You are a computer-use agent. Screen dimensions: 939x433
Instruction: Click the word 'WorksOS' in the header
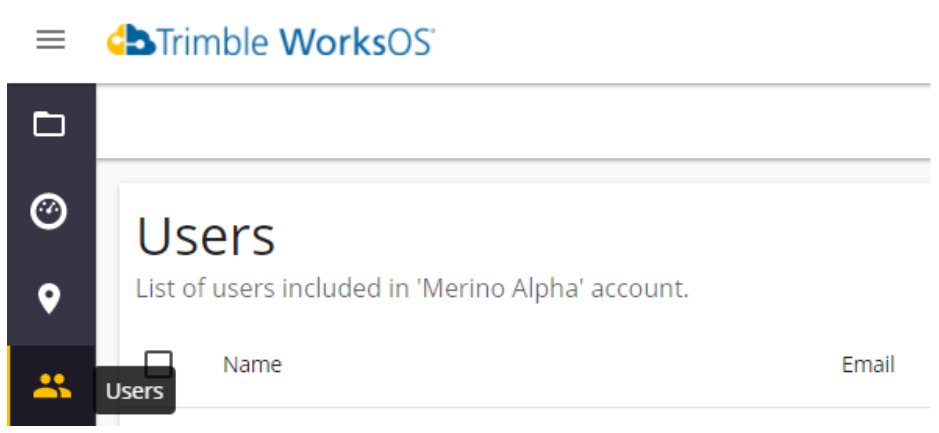pos(357,41)
